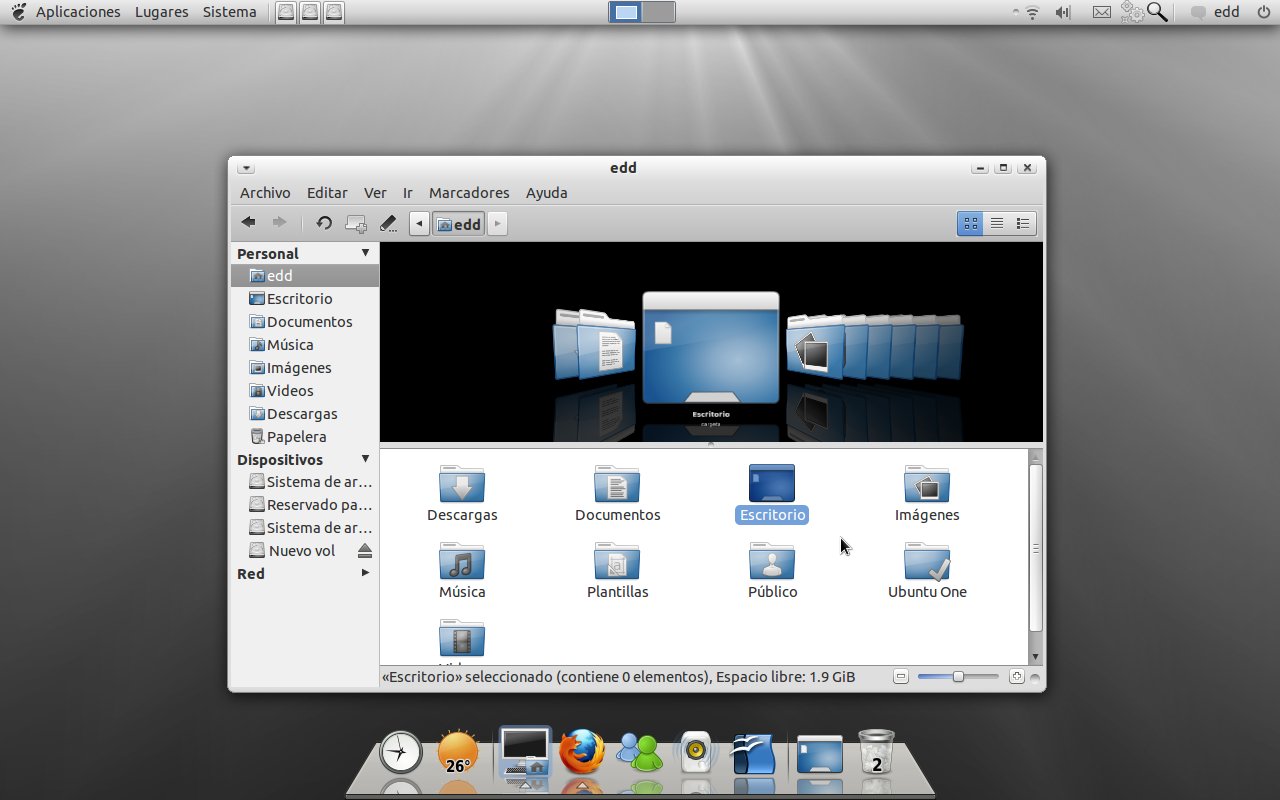Select the Ubuntu One folder icon

point(927,561)
